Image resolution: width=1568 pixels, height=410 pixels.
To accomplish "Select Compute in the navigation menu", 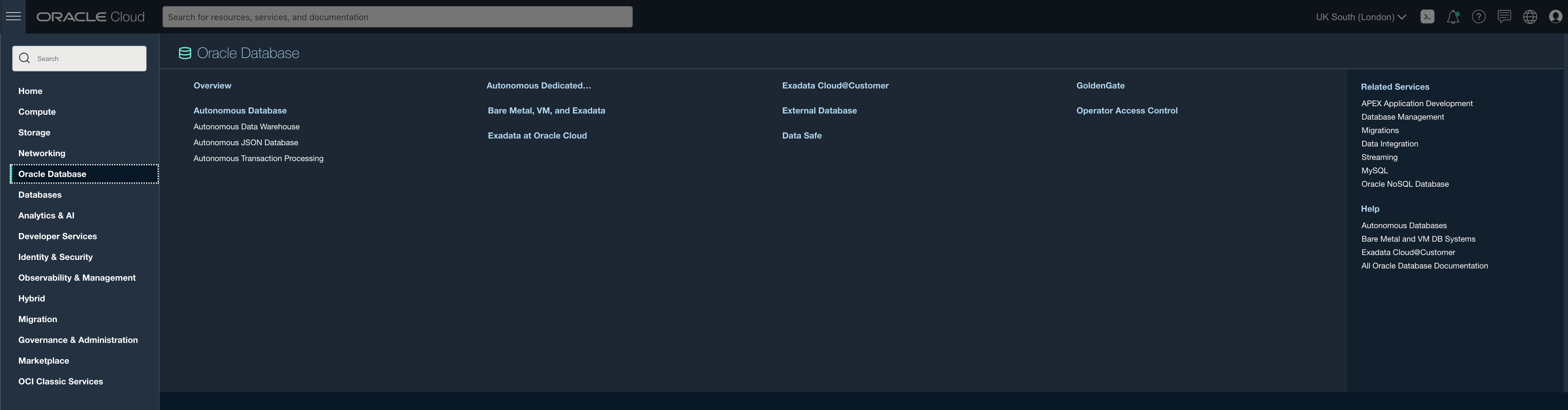I will tap(37, 112).
